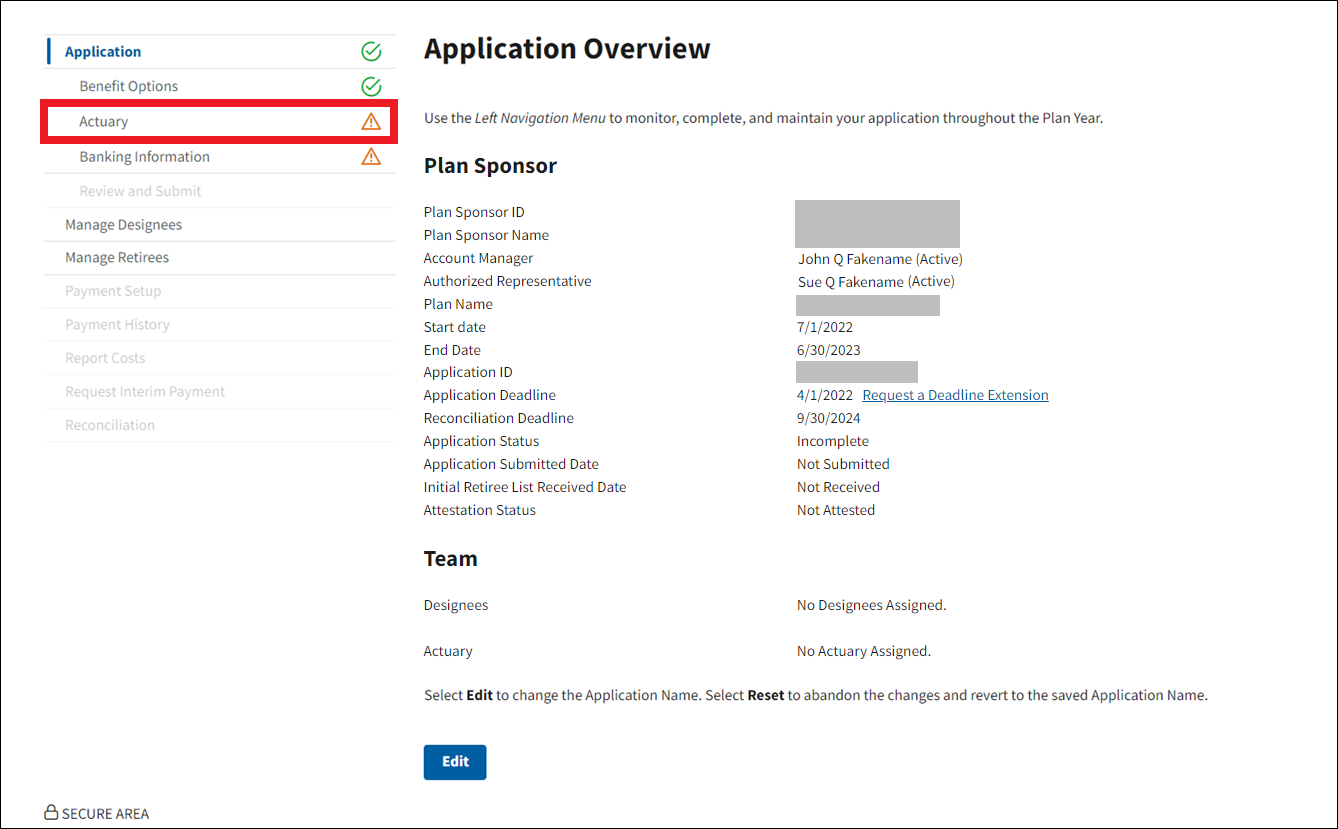The image size is (1338, 829).
Task: Click the orange warning icon beside Actuary
Action: click(371, 122)
